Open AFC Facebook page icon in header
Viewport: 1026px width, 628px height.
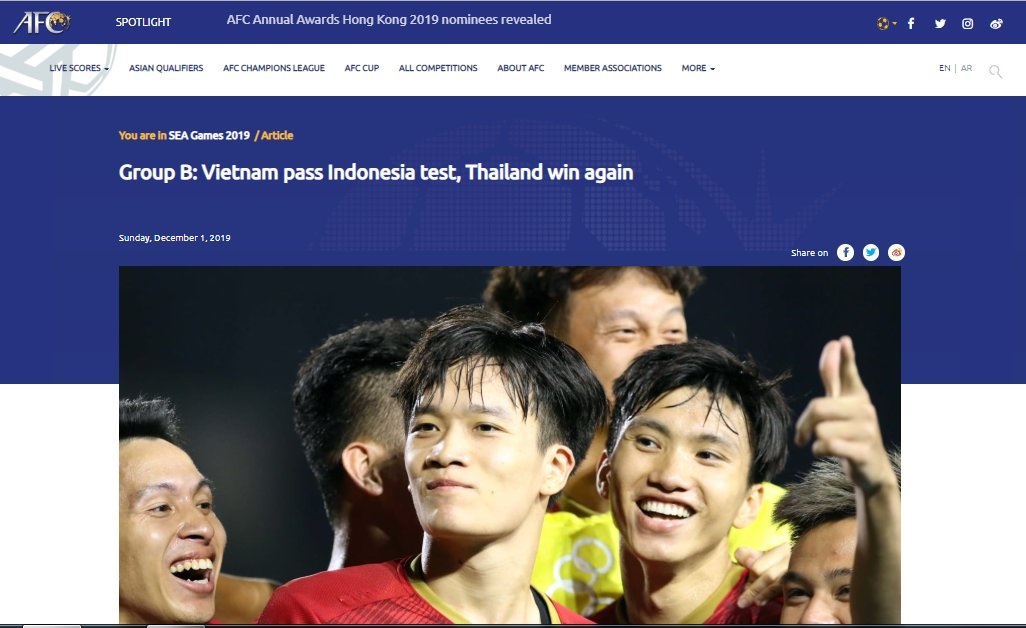click(x=911, y=24)
